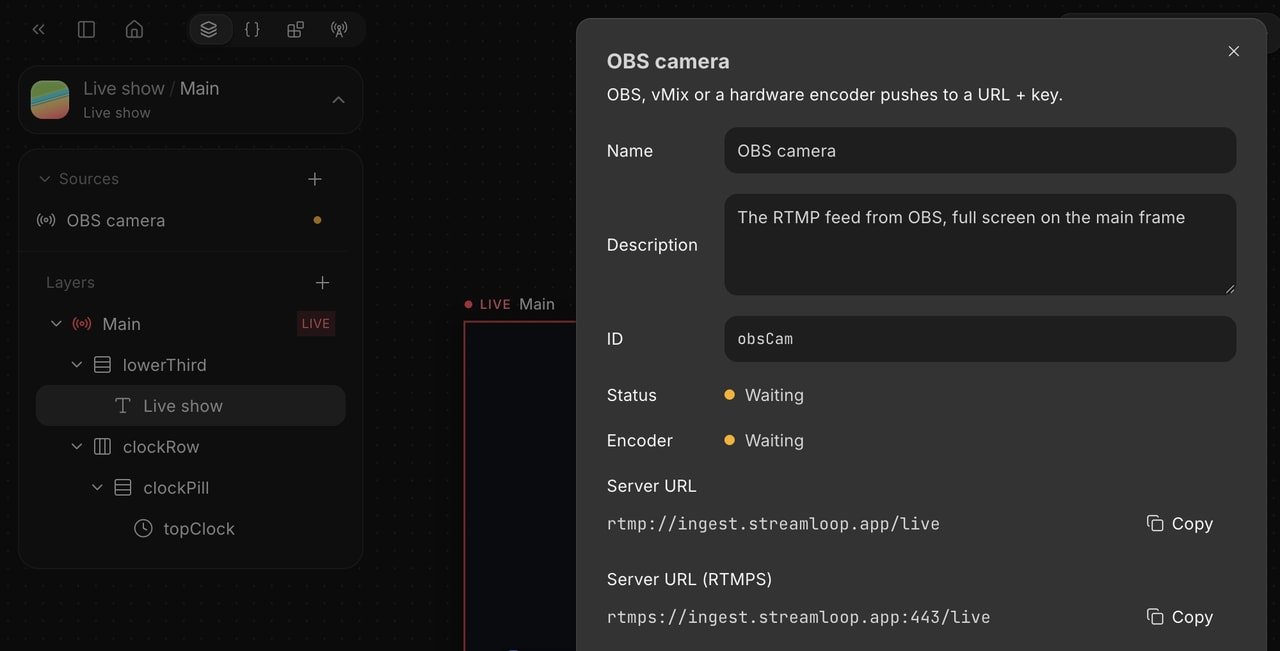Switch to the Layers stack tab
Screen dimensions: 1280x651
click(x=209, y=29)
